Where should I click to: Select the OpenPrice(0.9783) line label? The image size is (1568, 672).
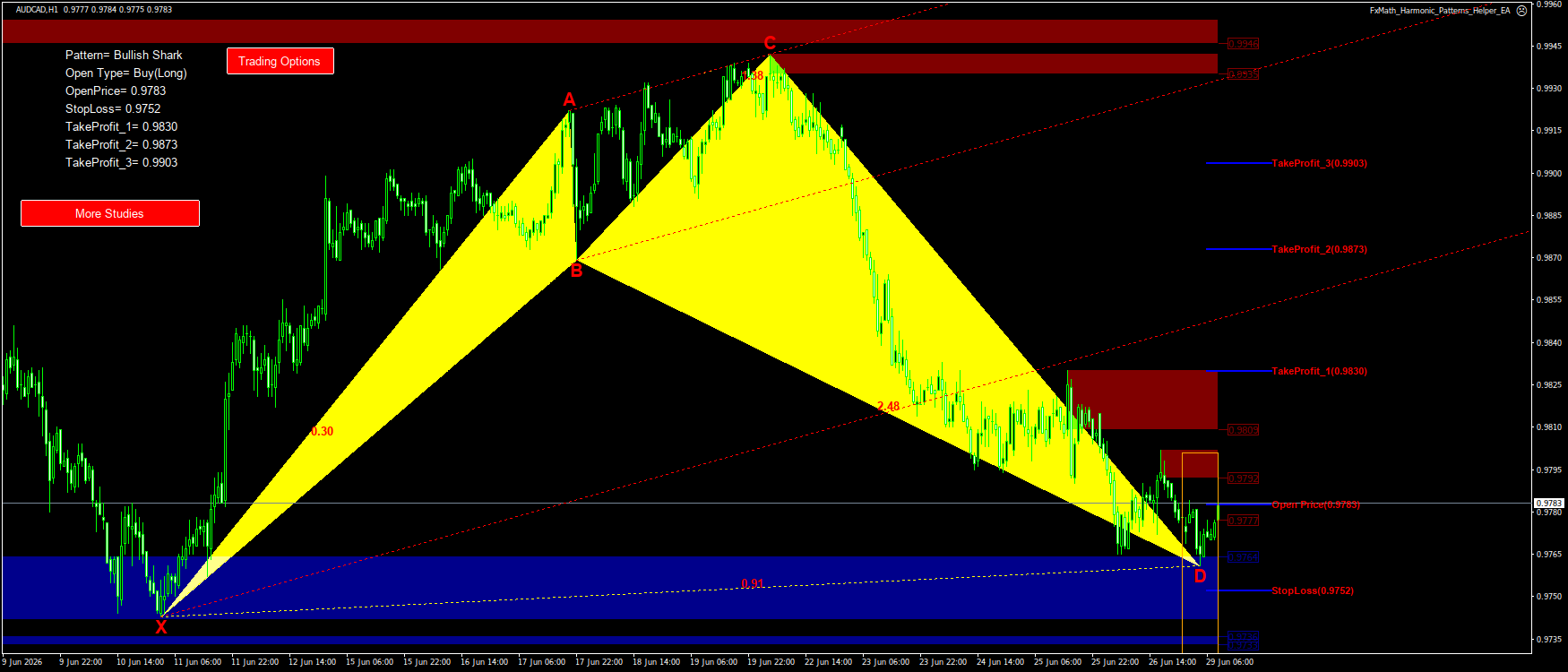[1315, 504]
